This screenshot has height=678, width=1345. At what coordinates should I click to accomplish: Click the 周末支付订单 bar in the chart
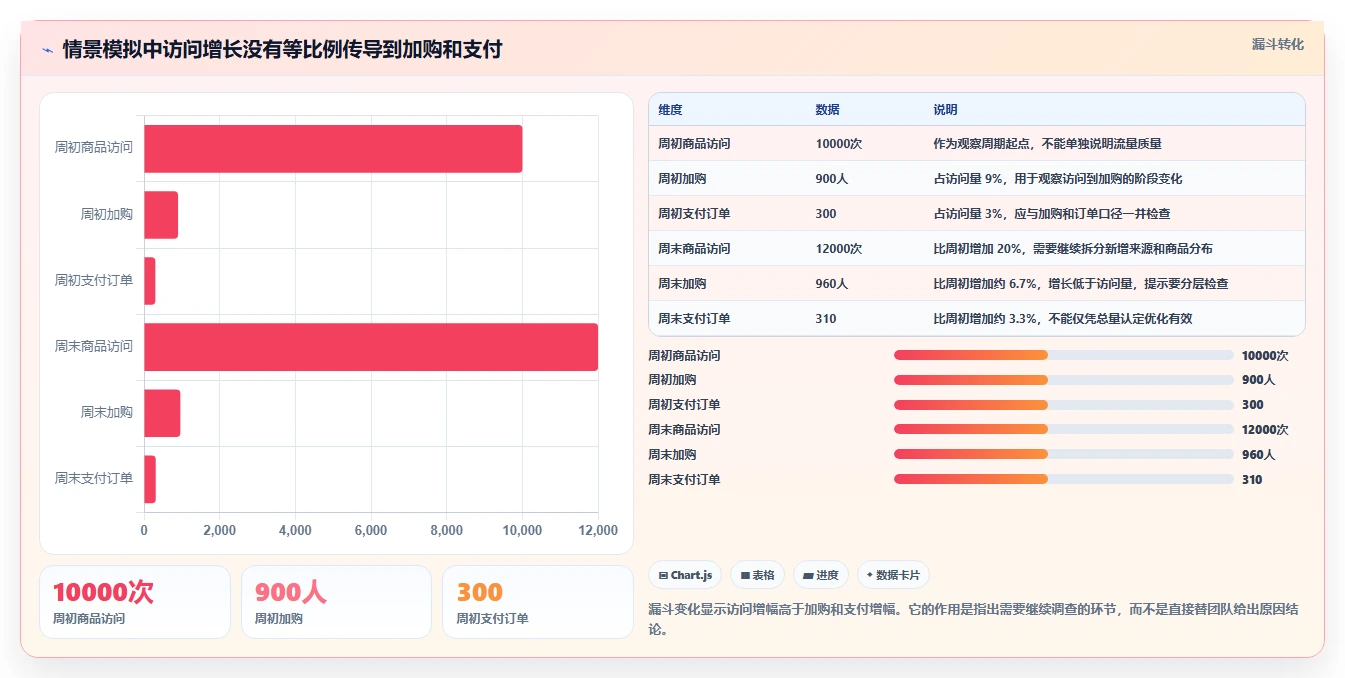[x=150, y=479]
